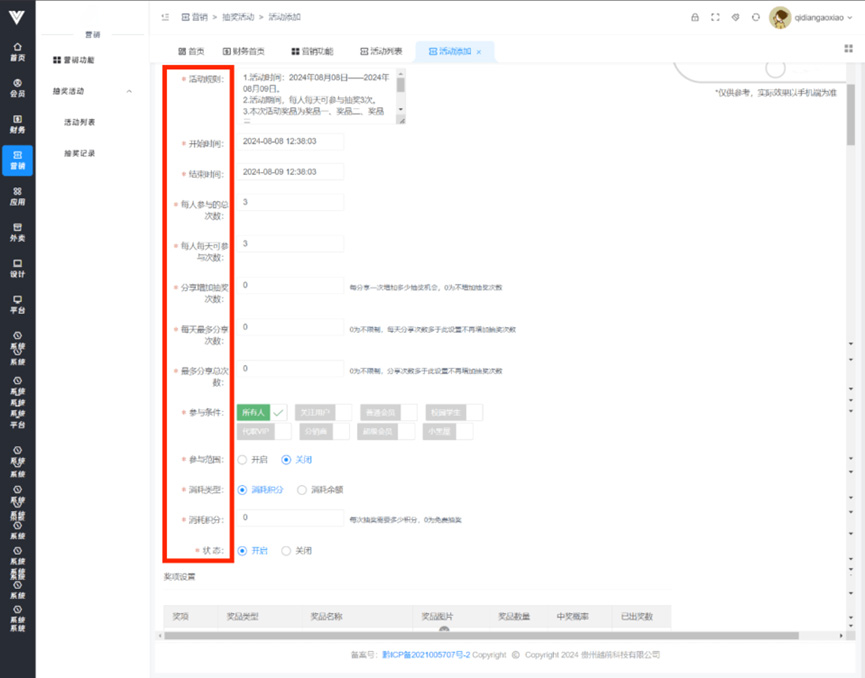Set 状态 to 关闭
Image resolution: width=865 pixels, height=678 pixels.
(287, 550)
